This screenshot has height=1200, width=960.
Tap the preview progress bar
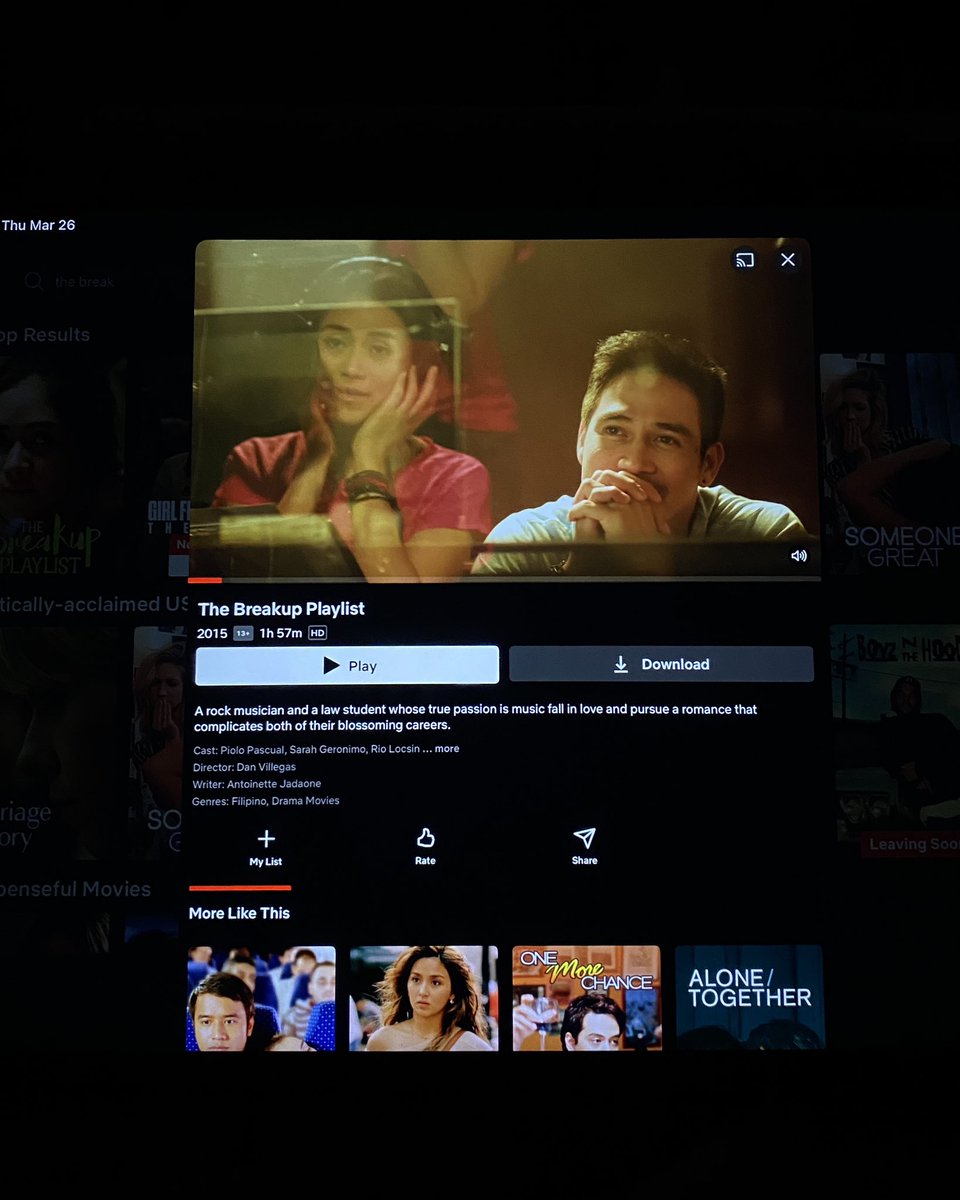(505, 579)
